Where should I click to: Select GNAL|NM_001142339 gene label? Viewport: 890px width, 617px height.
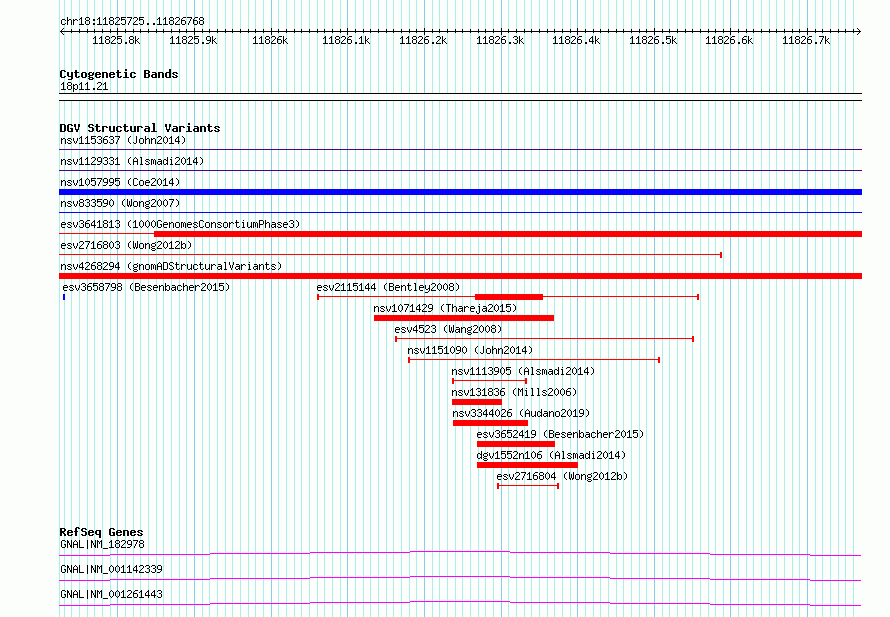[x=111, y=569]
